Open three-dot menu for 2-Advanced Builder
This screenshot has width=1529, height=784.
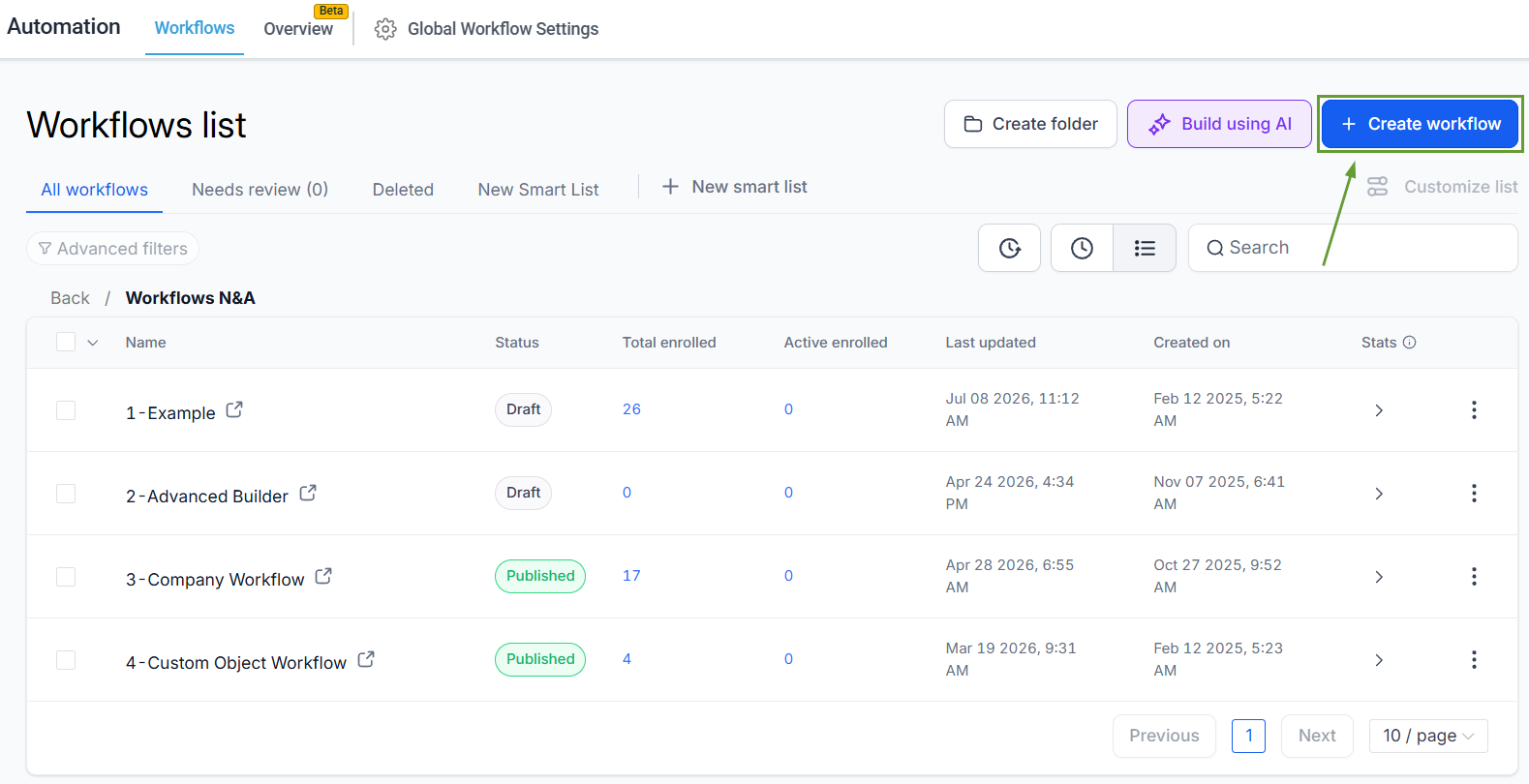click(x=1474, y=494)
